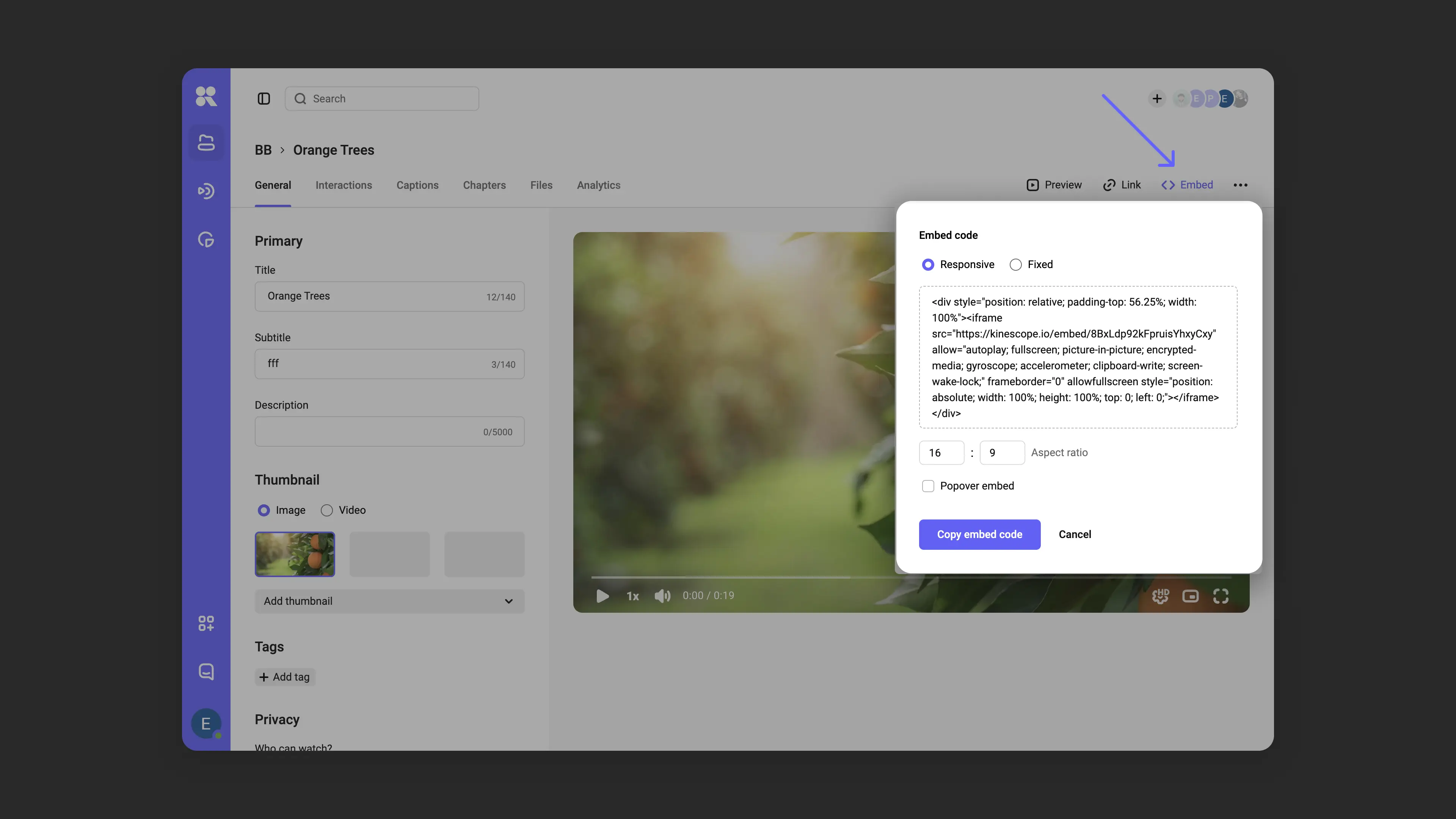Viewport: 1456px width, 819px height.
Task: Click the embed code text box
Action: click(1078, 357)
